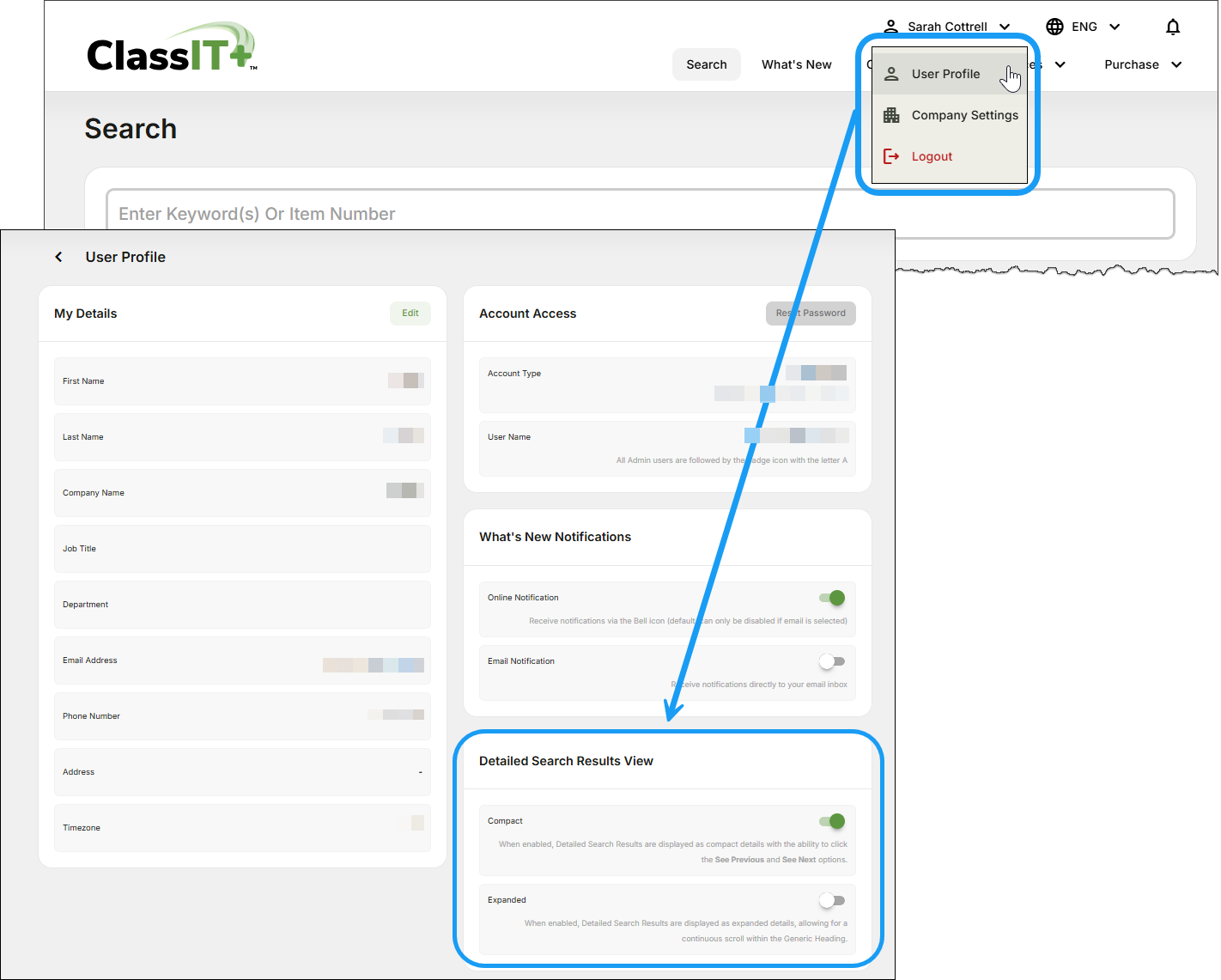
Task: Click Edit in My Details
Action: (x=410, y=313)
